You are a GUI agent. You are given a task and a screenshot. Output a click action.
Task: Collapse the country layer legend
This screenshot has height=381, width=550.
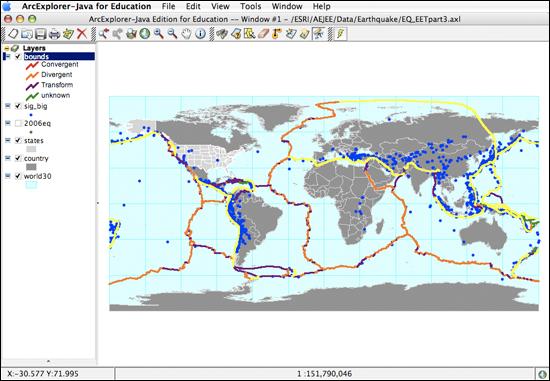click(7, 158)
